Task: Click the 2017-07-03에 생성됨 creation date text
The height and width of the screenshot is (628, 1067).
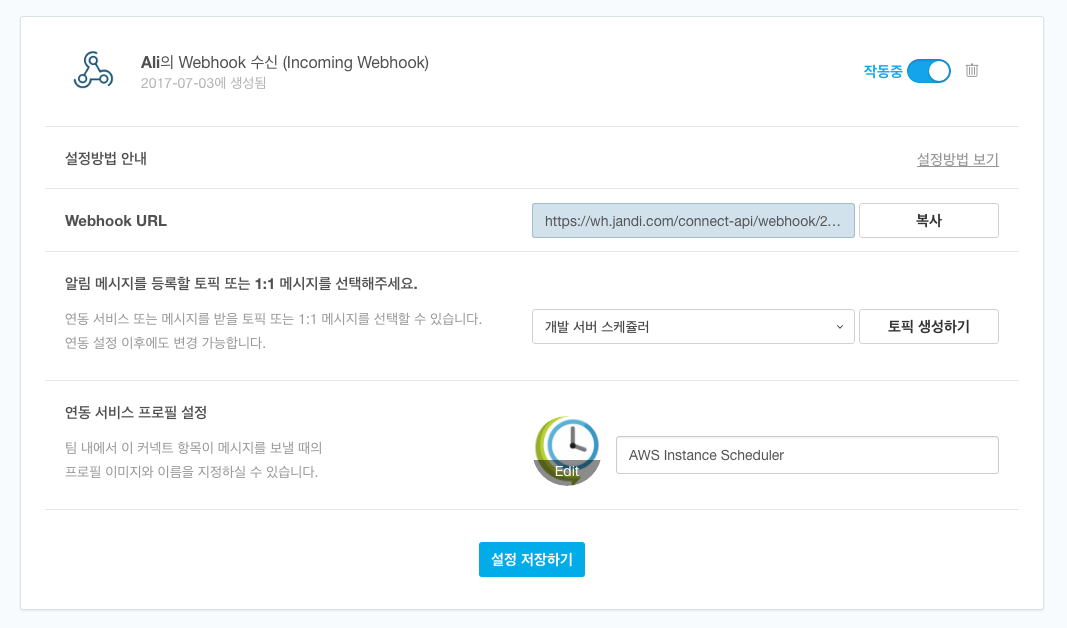Action: [x=203, y=83]
